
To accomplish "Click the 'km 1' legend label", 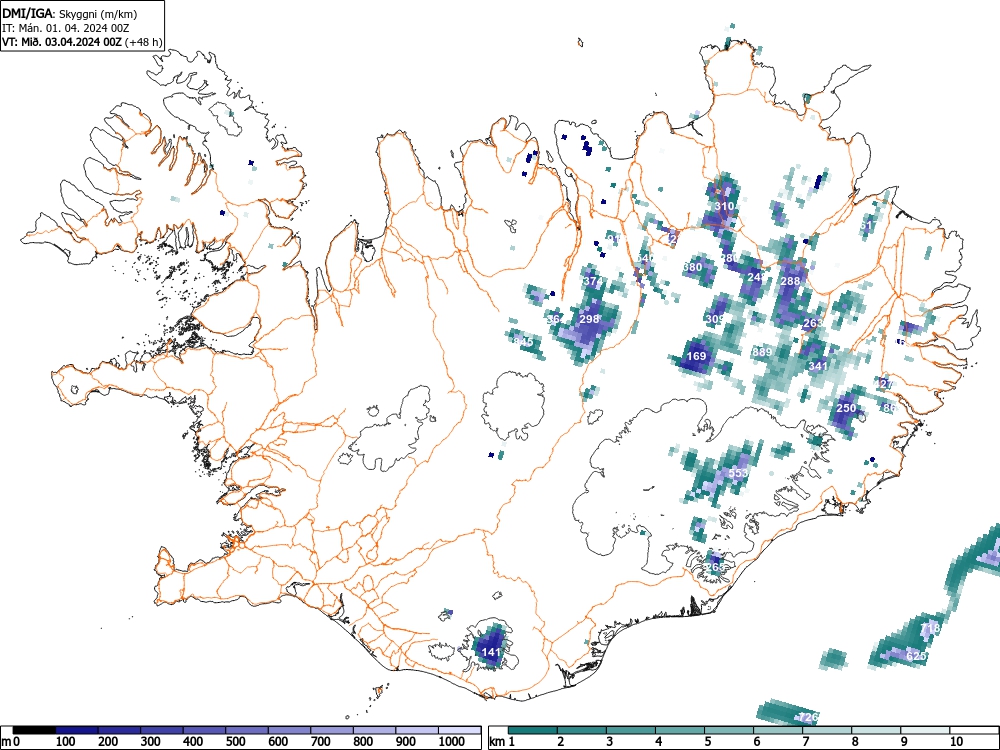I will point(503,741).
